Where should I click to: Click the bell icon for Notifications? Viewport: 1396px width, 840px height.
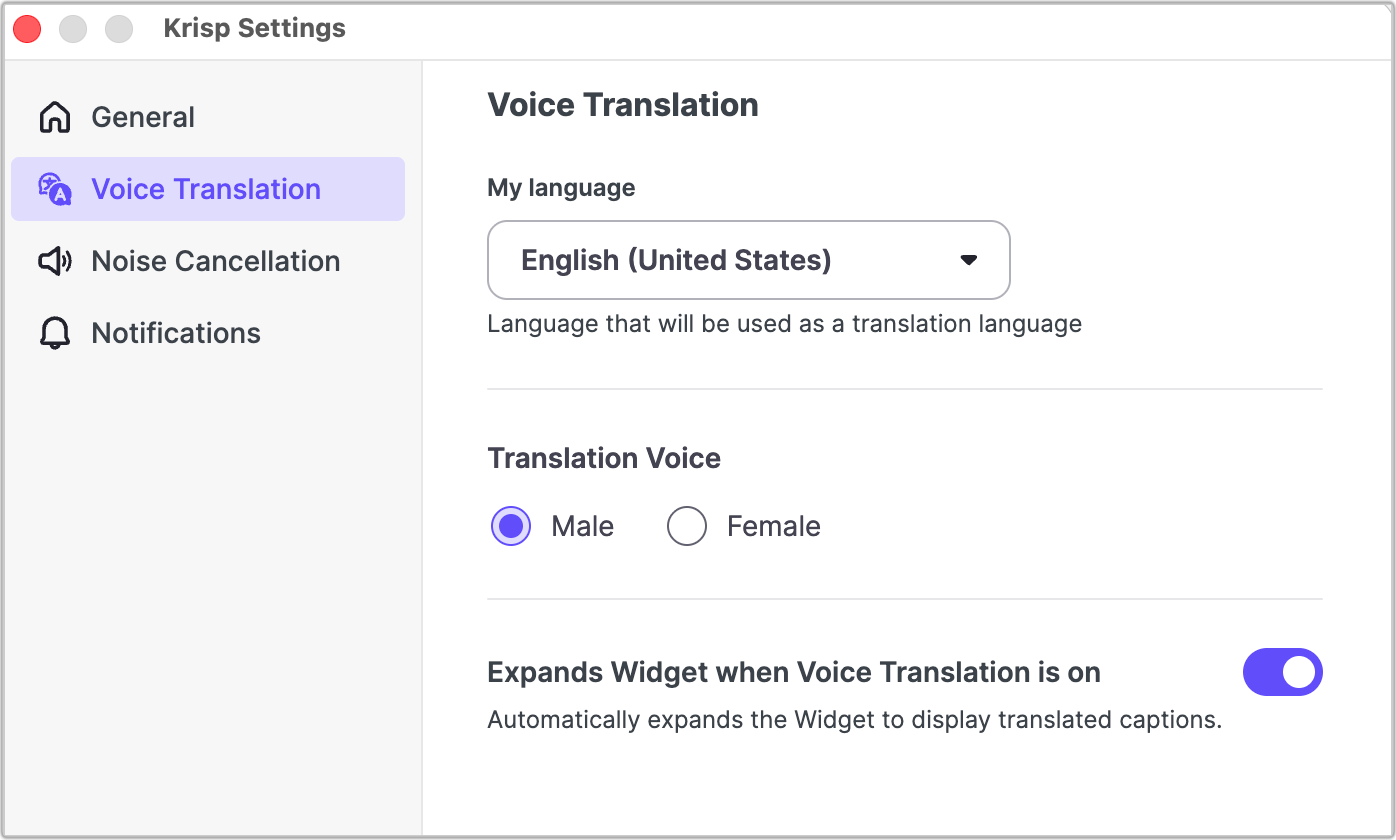coord(54,333)
